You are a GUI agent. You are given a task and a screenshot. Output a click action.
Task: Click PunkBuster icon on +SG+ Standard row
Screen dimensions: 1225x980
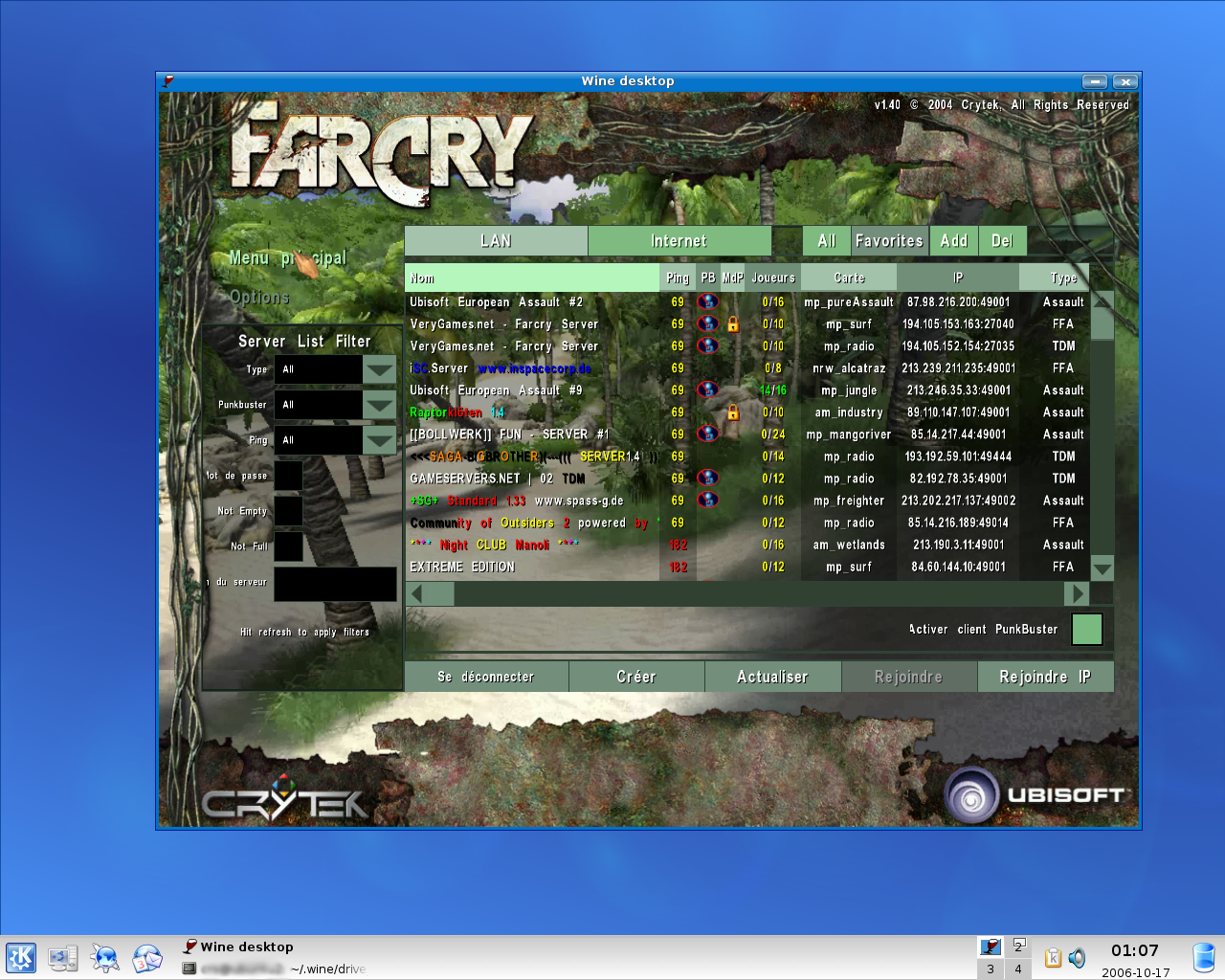click(x=708, y=500)
